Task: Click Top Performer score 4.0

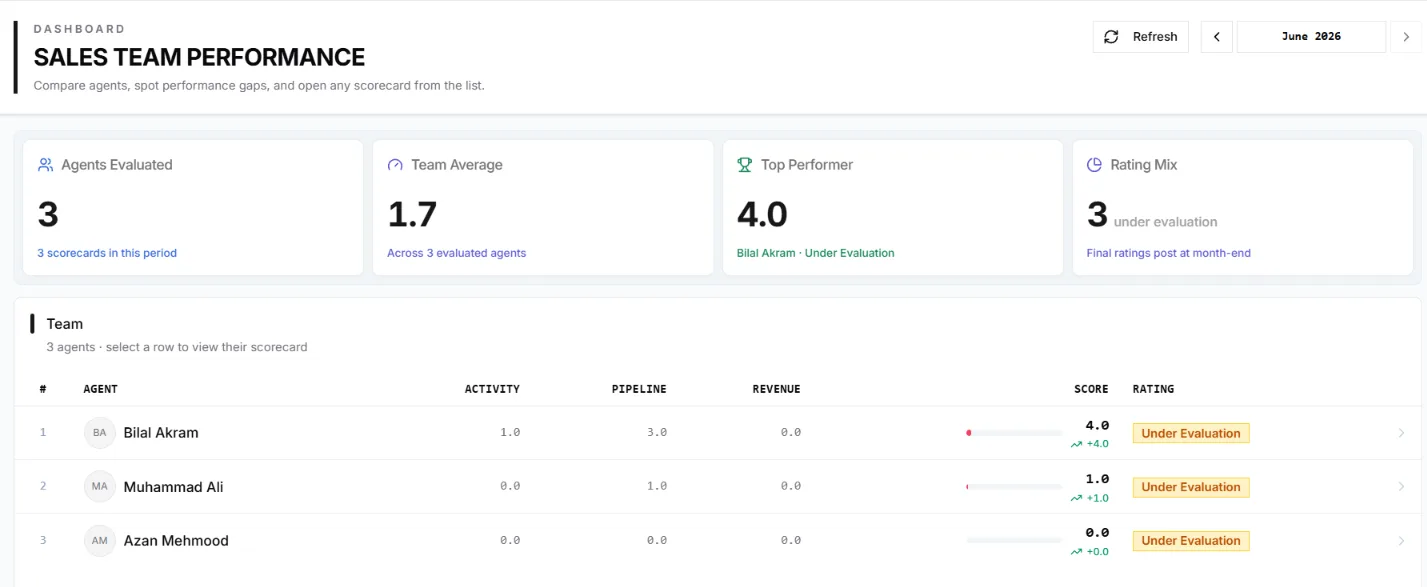Action: (x=762, y=214)
